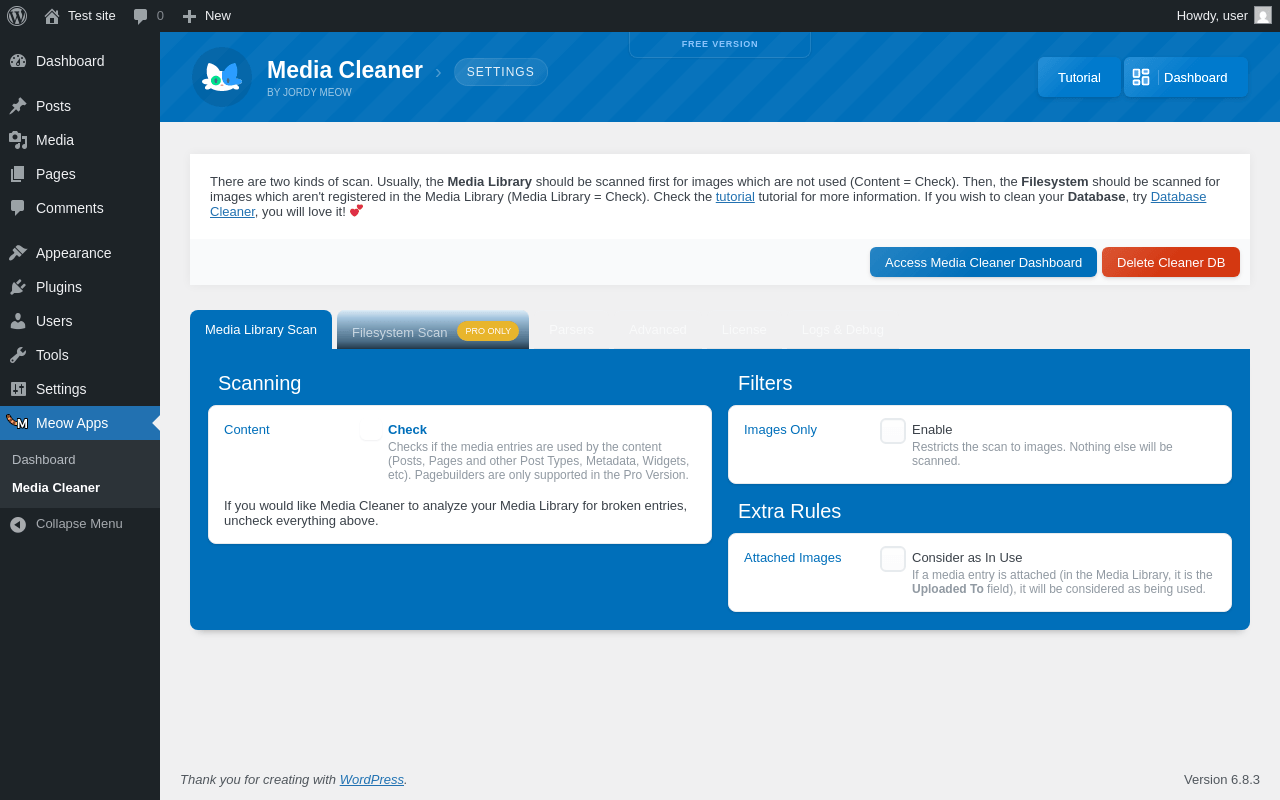This screenshot has width=1280, height=800.
Task: Open Appearance via its paintbrush icon
Action: tap(18, 253)
